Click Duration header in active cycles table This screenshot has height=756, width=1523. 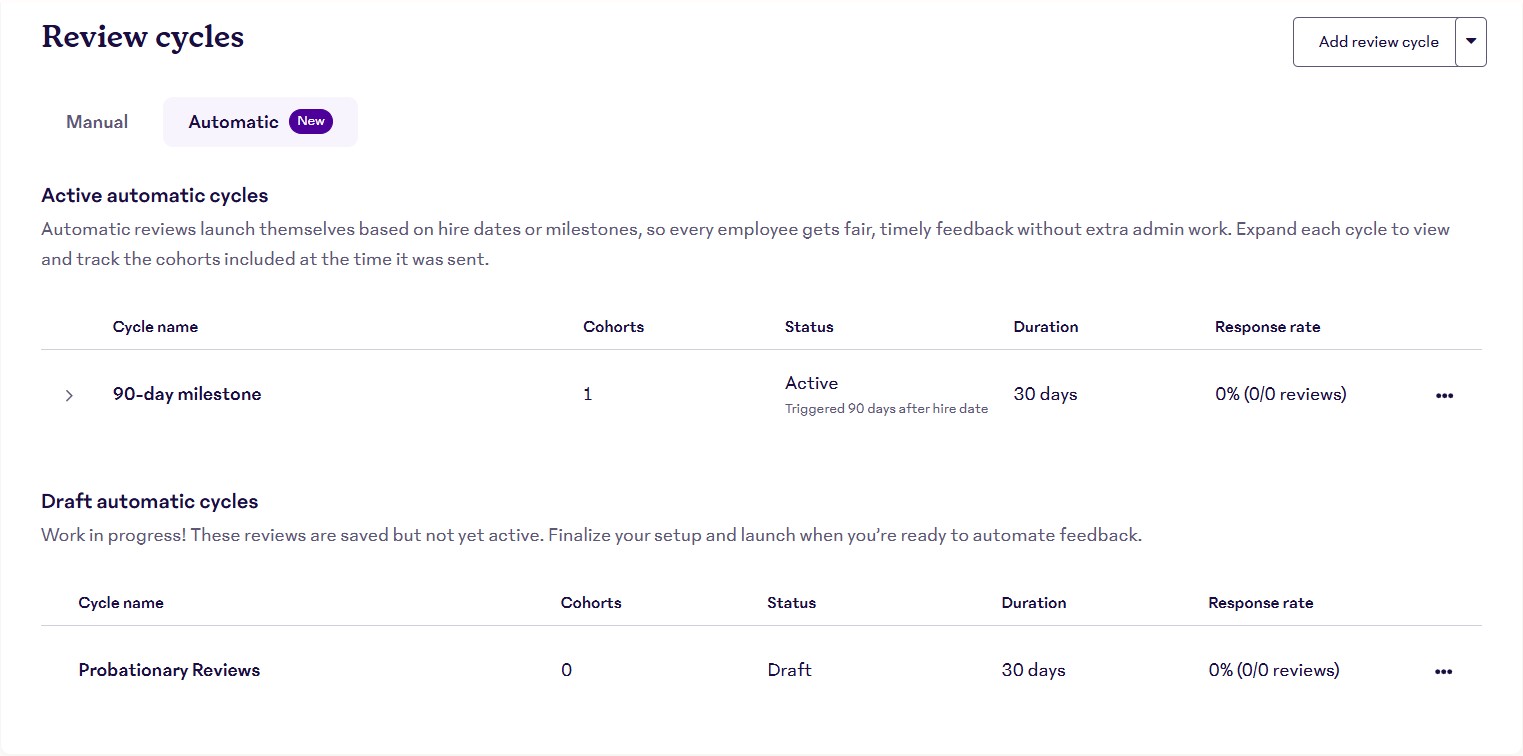(x=1046, y=327)
